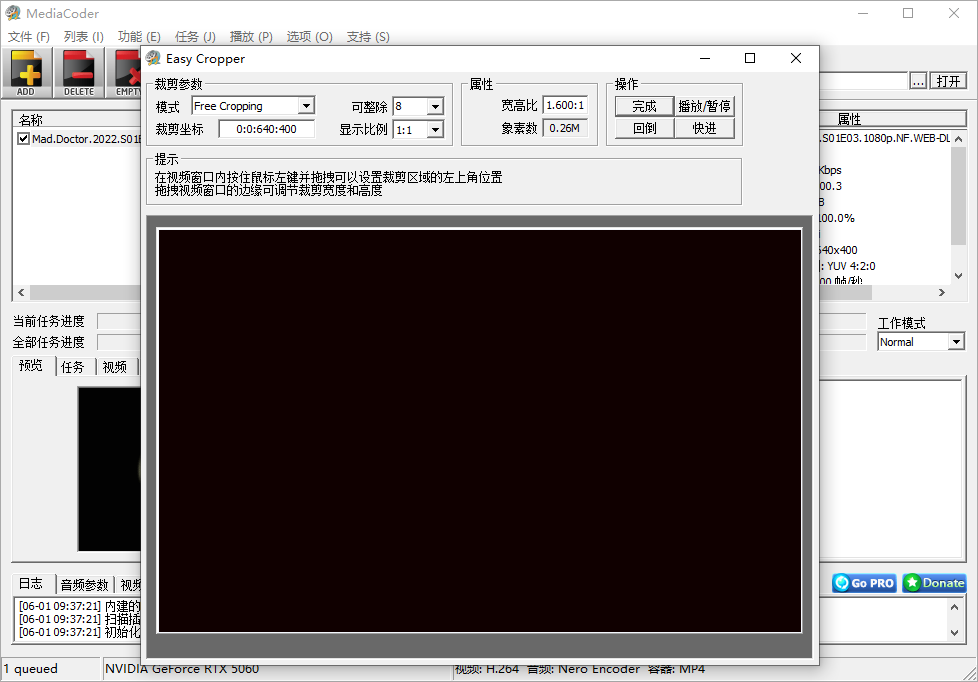Click the DELETE toolbar icon in MediaCoder
This screenshot has width=978, height=682.
79,73
